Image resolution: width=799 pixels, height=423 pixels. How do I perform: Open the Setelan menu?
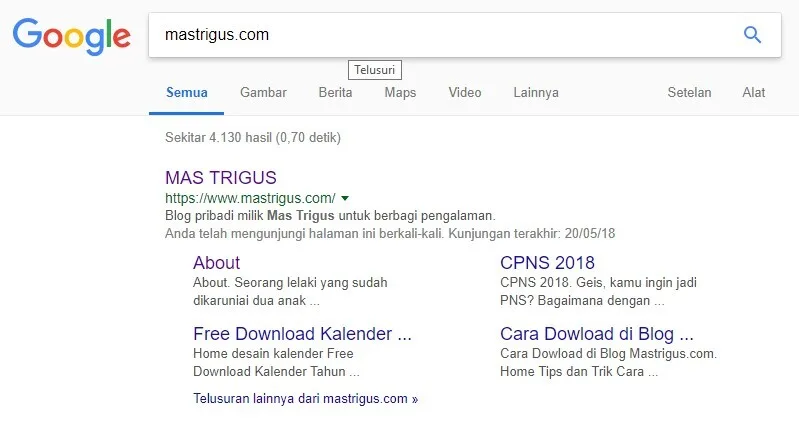pos(689,92)
